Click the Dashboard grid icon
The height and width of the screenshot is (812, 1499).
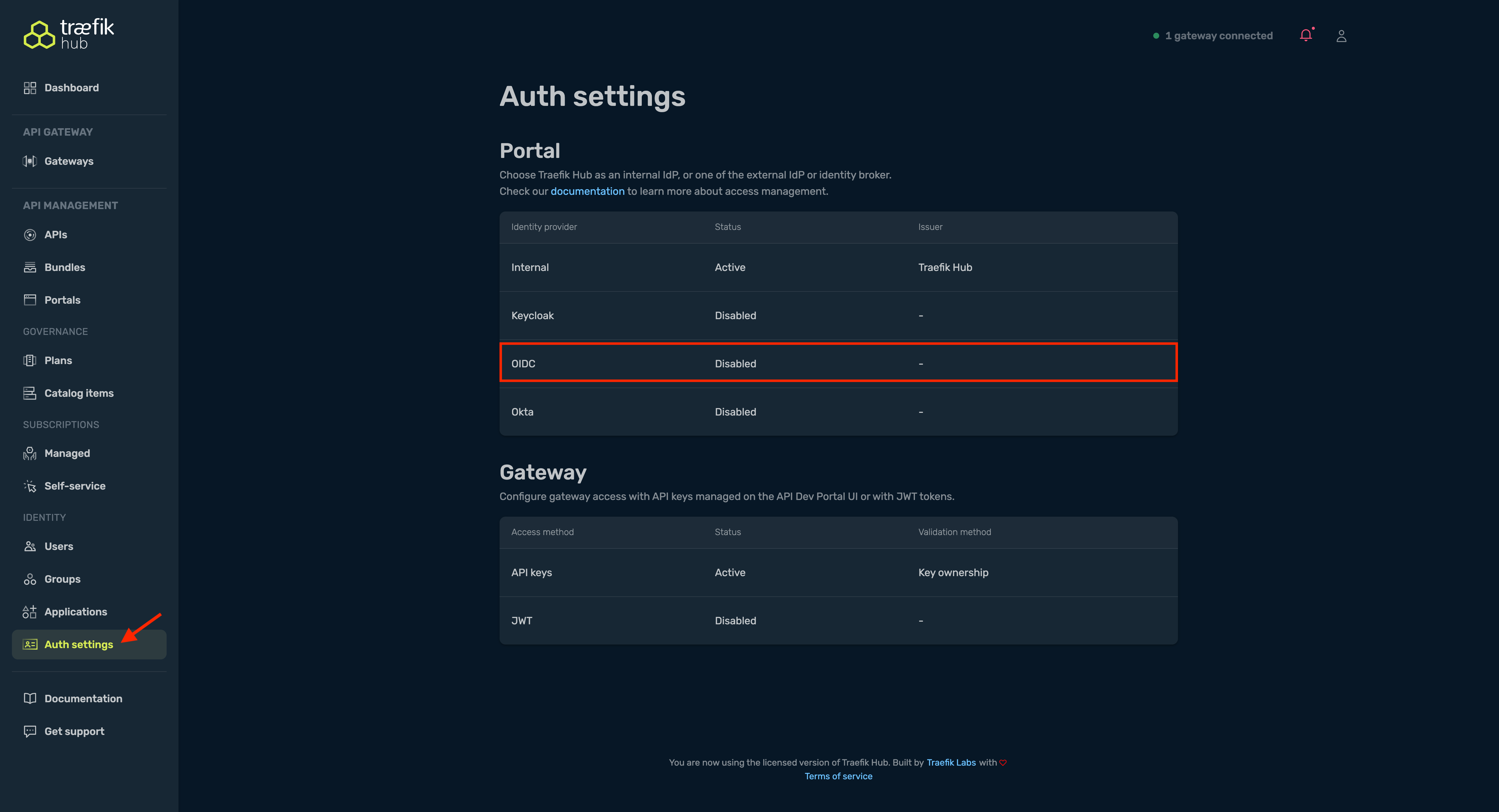pos(30,88)
